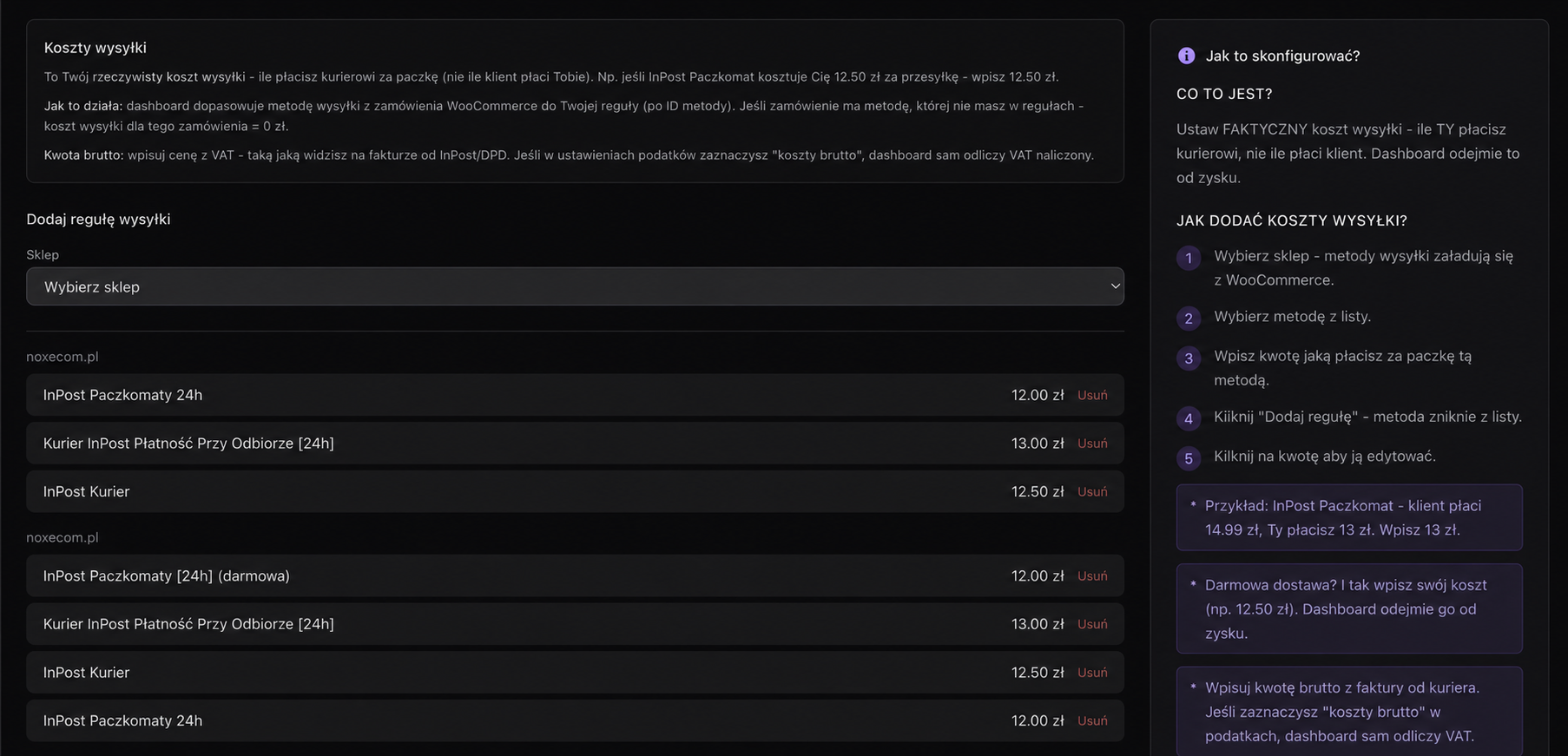This screenshot has width=1568, height=756.
Task: Edit 13.00 zł for Kurier InPost Płatność, second group
Action: (1037, 624)
